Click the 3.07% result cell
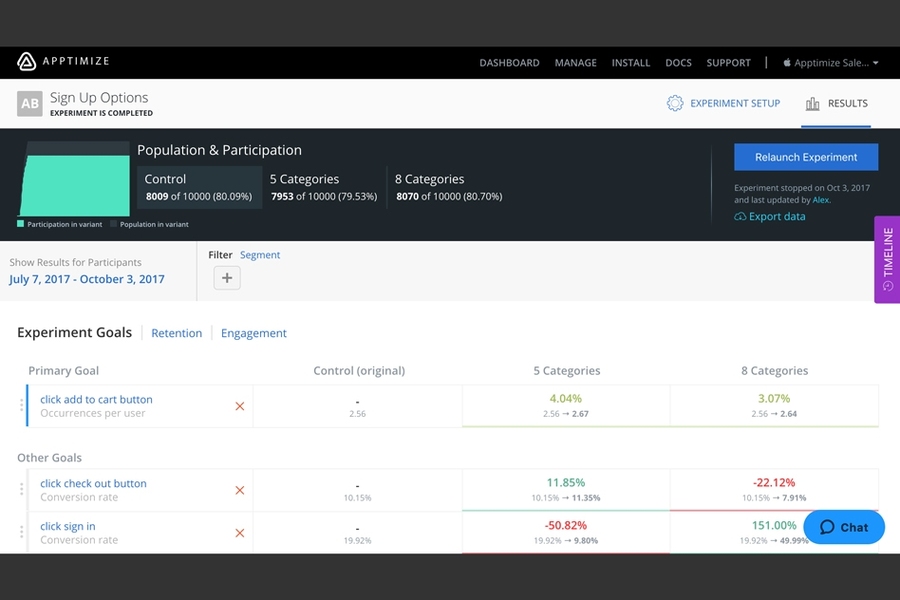The width and height of the screenshot is (900, 600). (774, 406)
